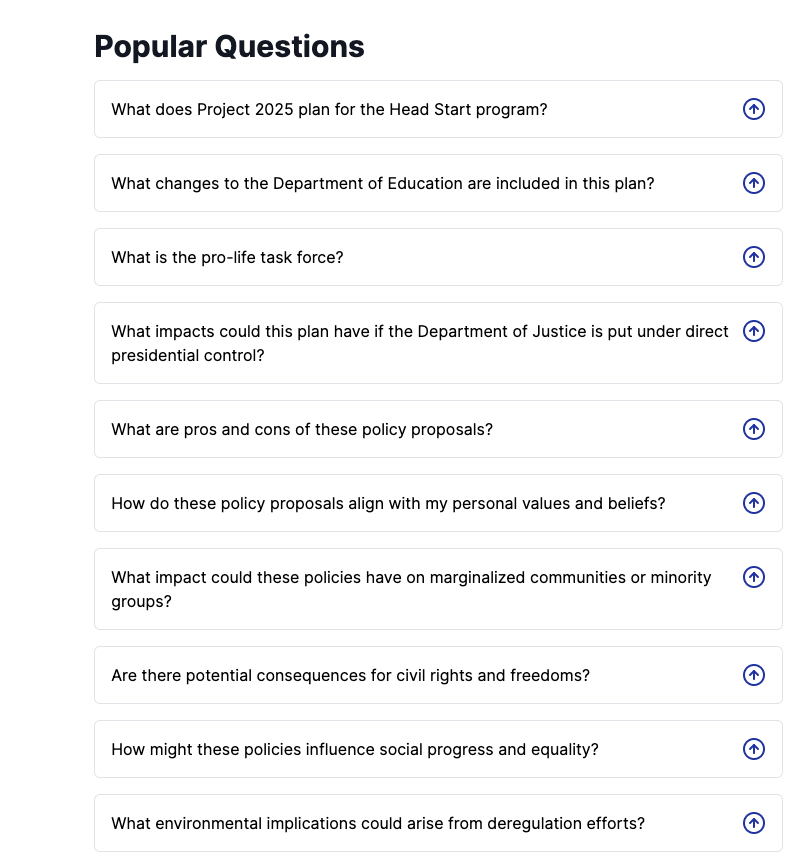
Task: Click the submit arrow for pro-life task force question
Action: pos(754,257)
